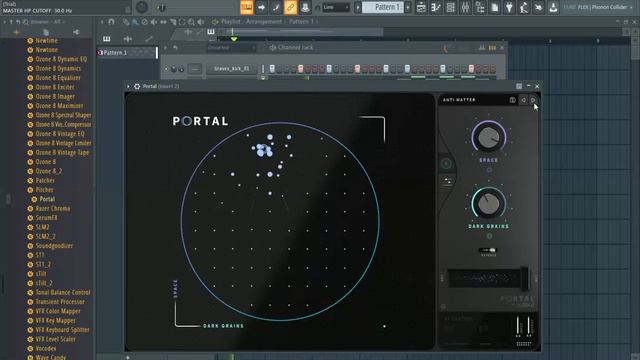
Task: Click the arrow left of Pattern 1 selector
Action: click(358, 7)
